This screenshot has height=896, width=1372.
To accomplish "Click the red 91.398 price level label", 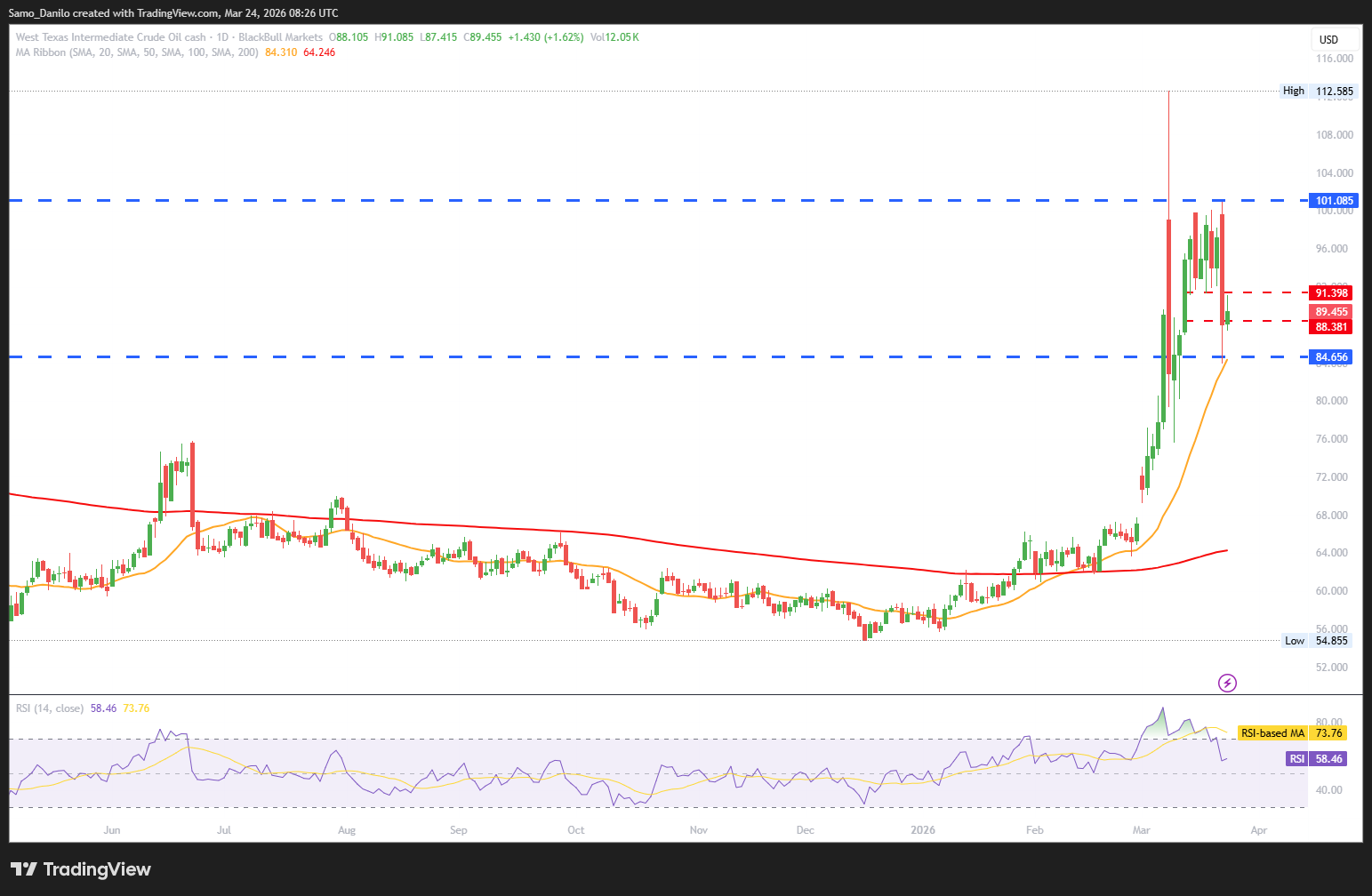I will point(1331,293).
